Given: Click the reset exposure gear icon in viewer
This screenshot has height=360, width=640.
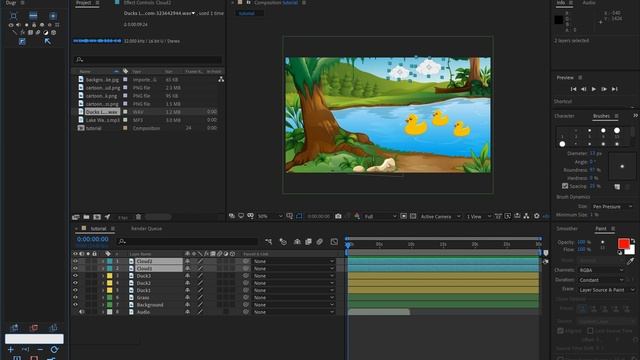Looking at the screenshot, I should (x=537, y=216).
